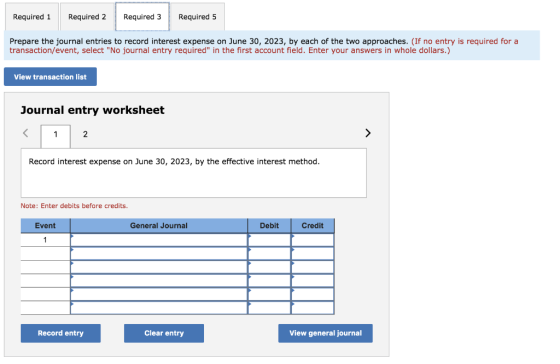Click fourth row Debit amount field
The height and width of the screenshot is (364, 560).
click(269, 280)
